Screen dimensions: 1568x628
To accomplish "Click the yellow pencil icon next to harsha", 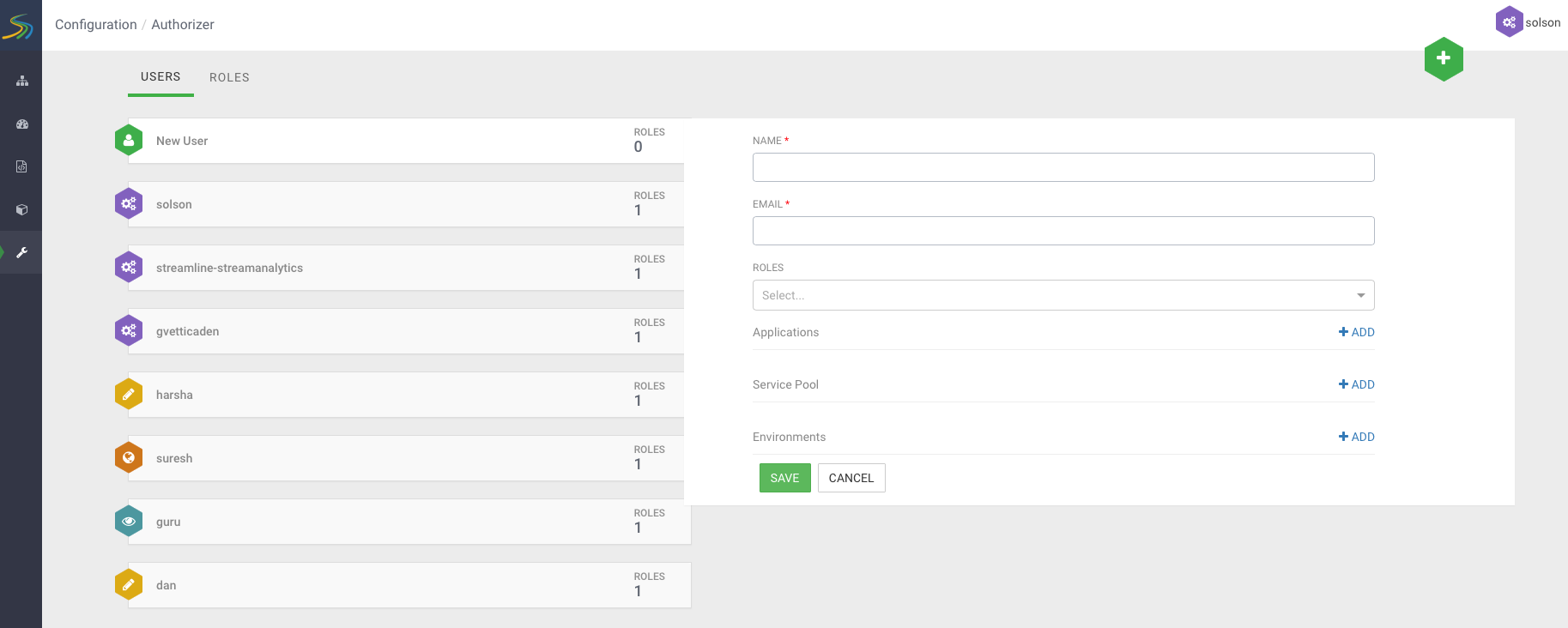I will pyautogui.click(x=129, y=395).
